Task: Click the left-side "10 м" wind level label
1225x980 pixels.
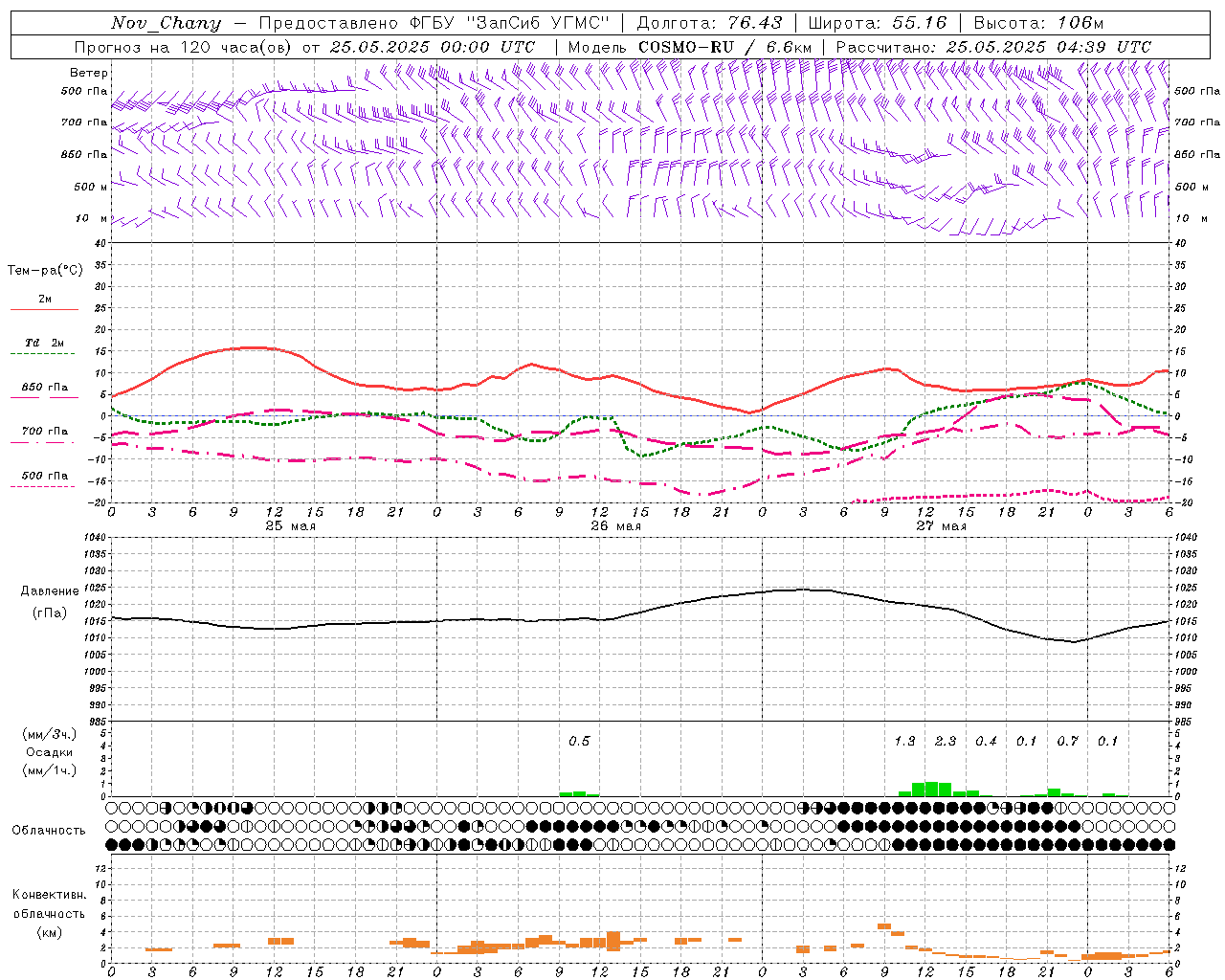Action: point(92,218)
